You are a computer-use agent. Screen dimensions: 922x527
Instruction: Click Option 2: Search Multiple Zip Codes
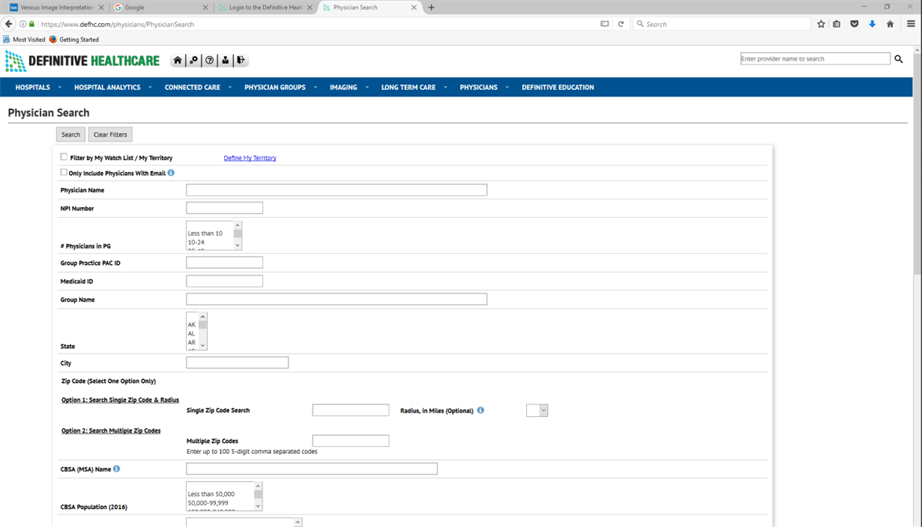click(x=111, y=431)
